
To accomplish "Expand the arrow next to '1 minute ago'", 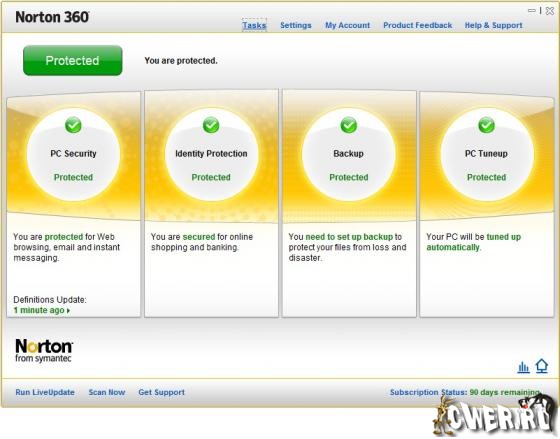I will [x=68, y=311].
